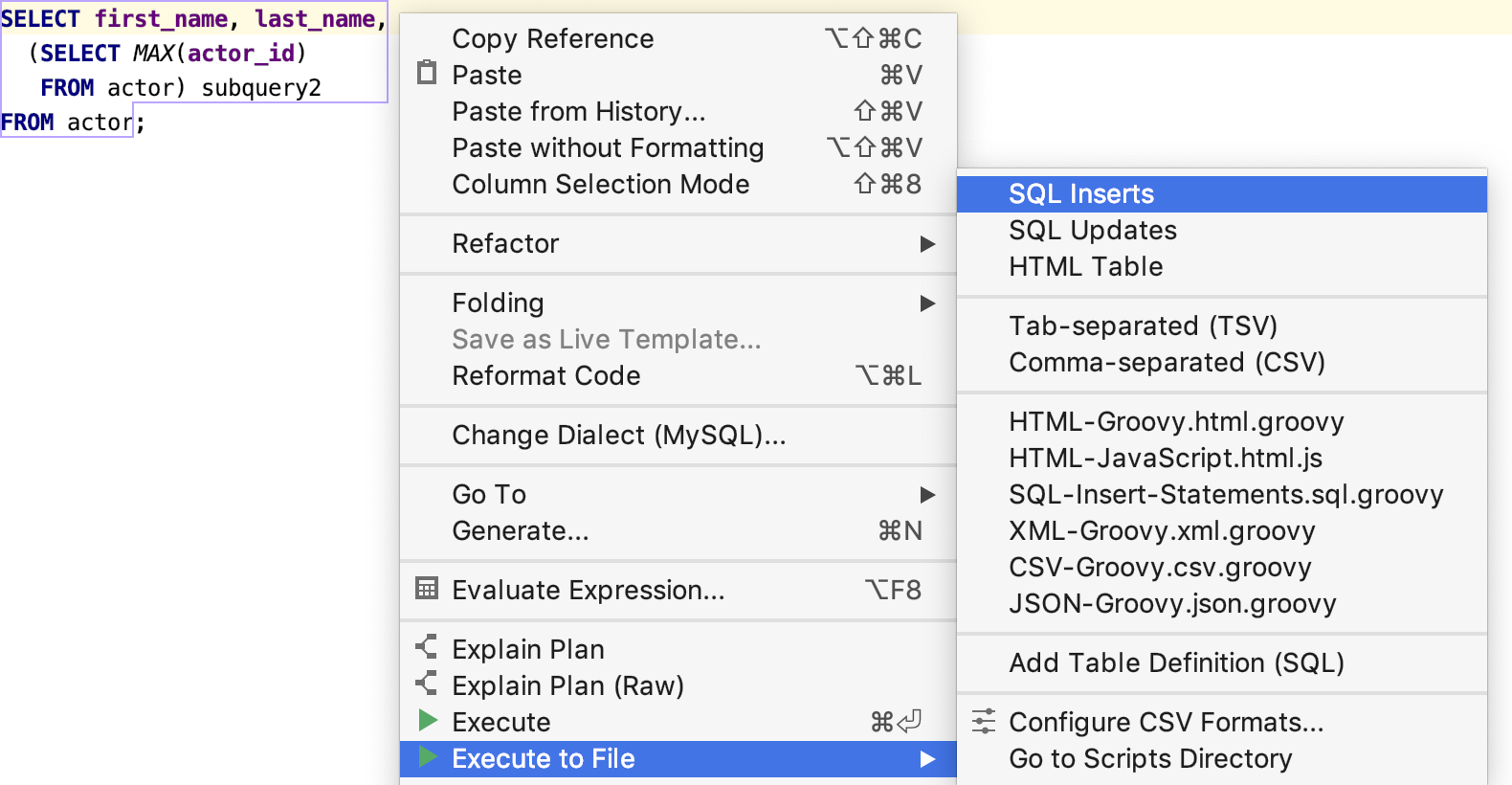This screenshot has width=1512, height=785.
Task: Choose JSON-Groovy.json.groovy script
Action: [1172, 604]
